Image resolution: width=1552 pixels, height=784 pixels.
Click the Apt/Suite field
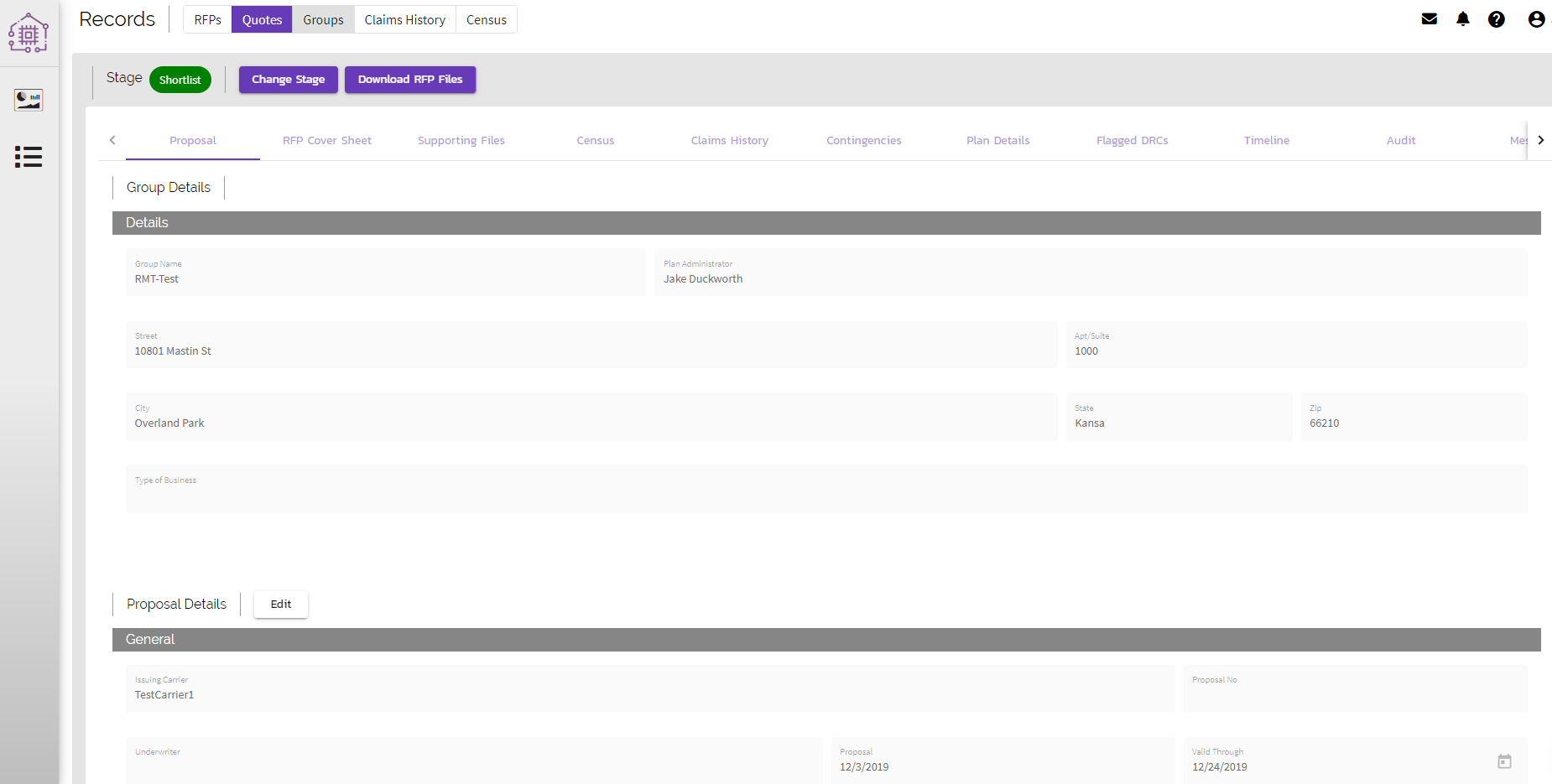pos(1296,344)
